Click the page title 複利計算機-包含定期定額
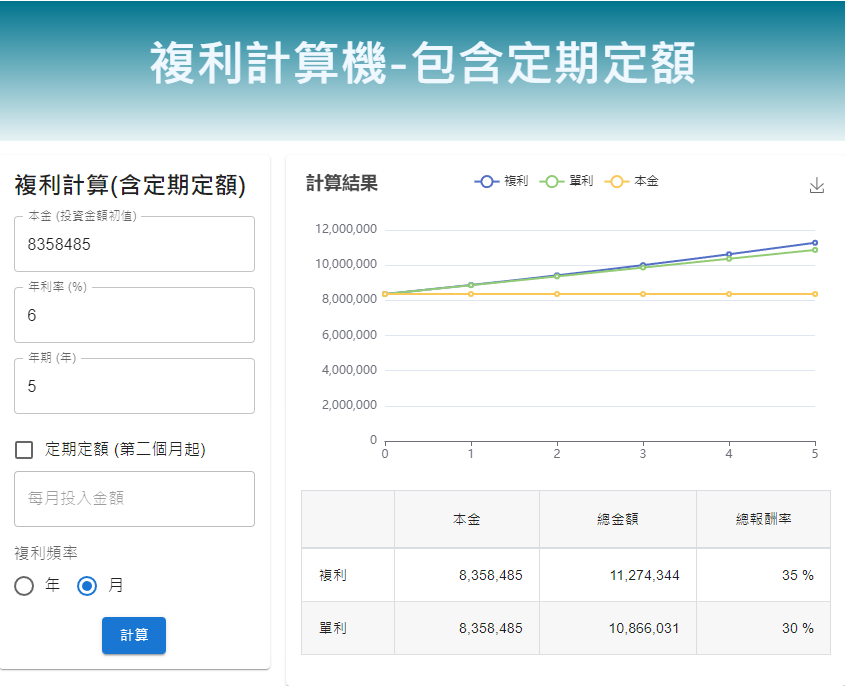 pyautogui.click(x=422, y=65)
